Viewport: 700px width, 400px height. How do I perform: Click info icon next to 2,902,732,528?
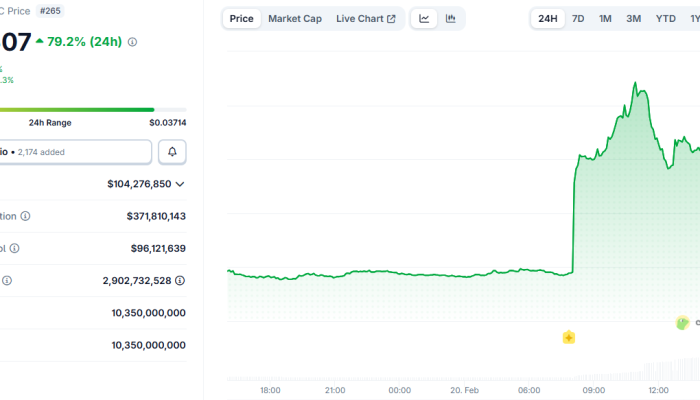[179, 281]
